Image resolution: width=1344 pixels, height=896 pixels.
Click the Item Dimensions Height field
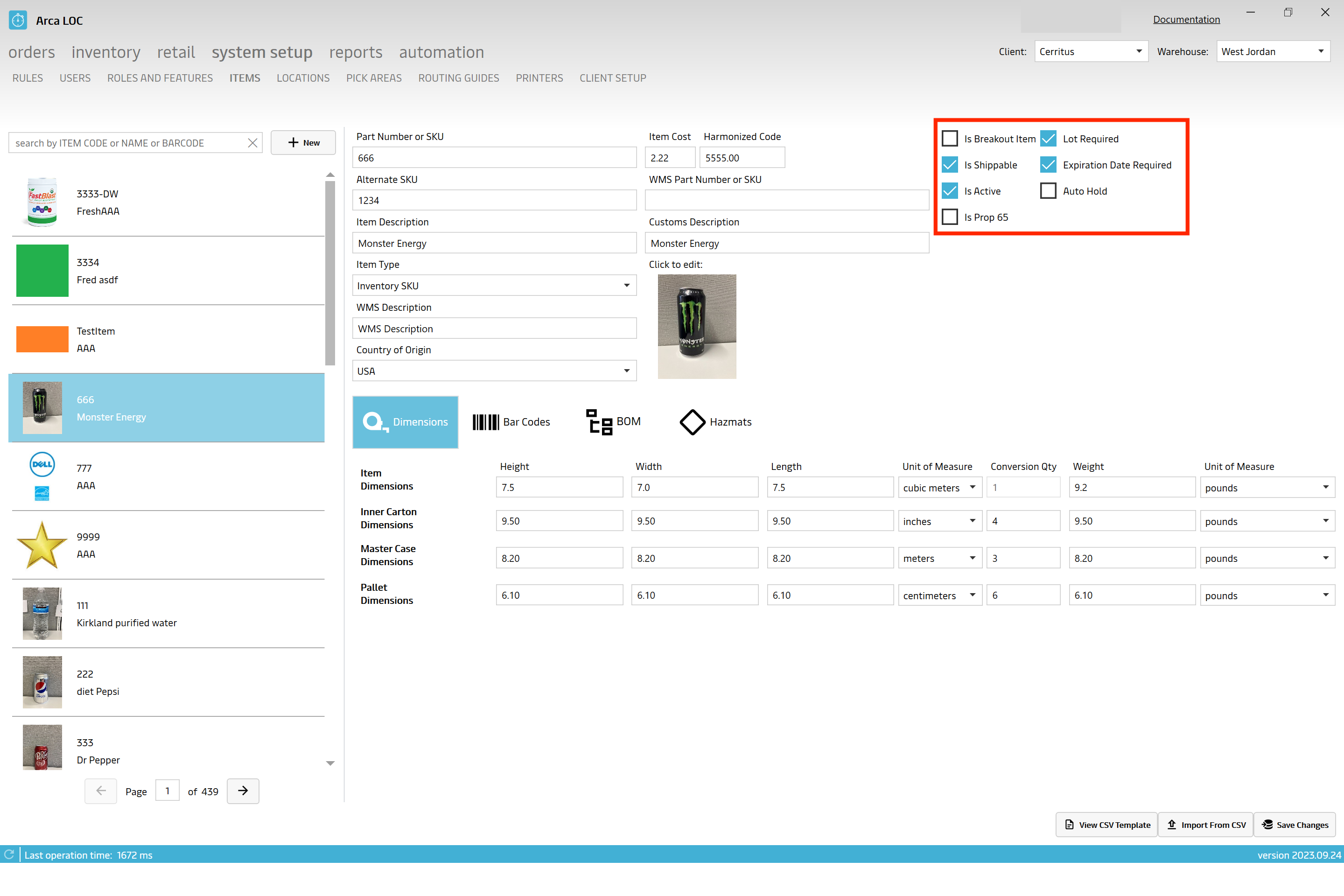click(560, 487)
